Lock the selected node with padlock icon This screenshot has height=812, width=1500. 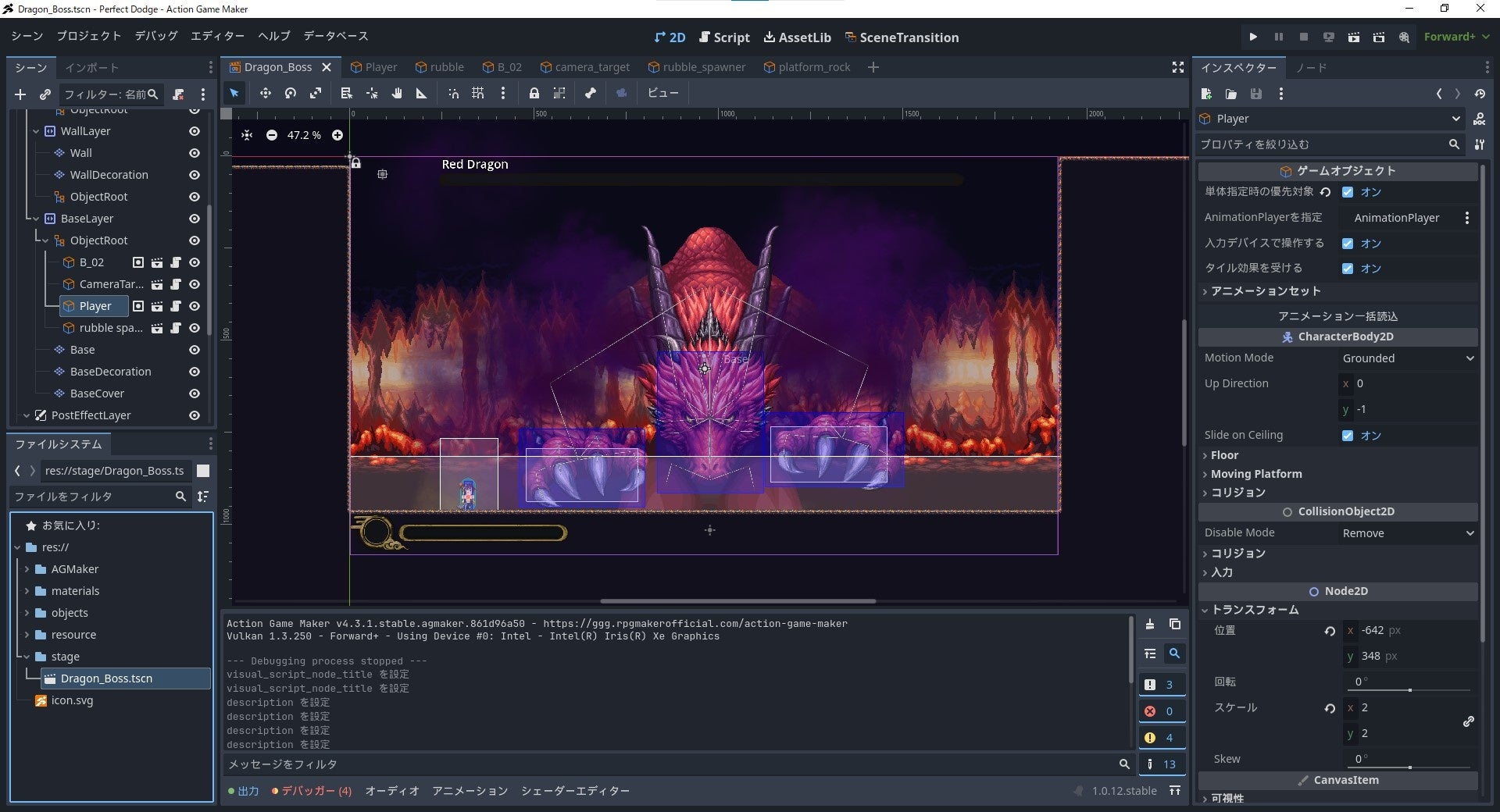point(534,94)
